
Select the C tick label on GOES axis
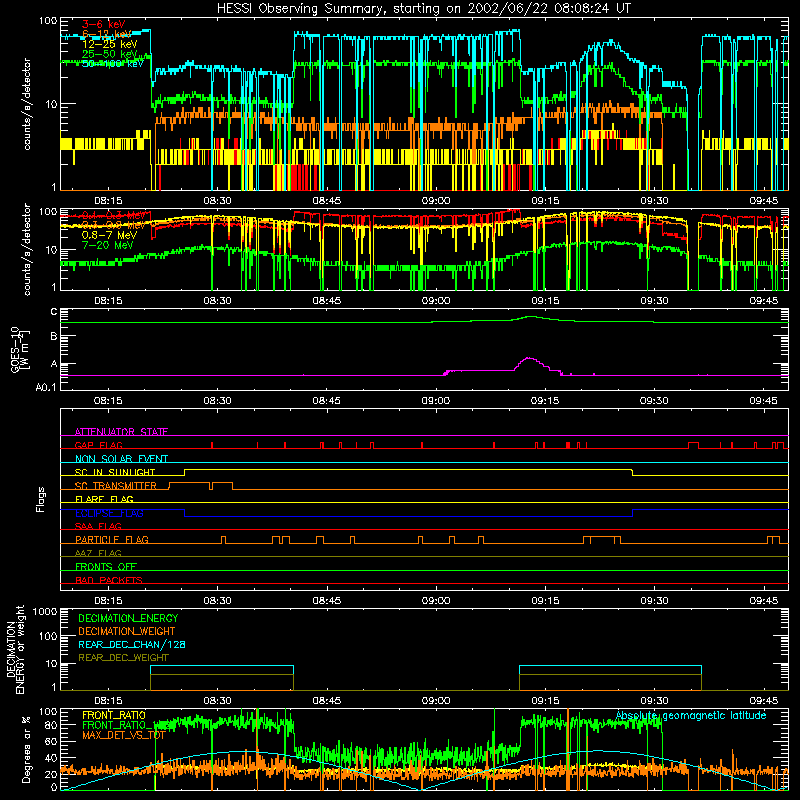click(x=54, y=312)
